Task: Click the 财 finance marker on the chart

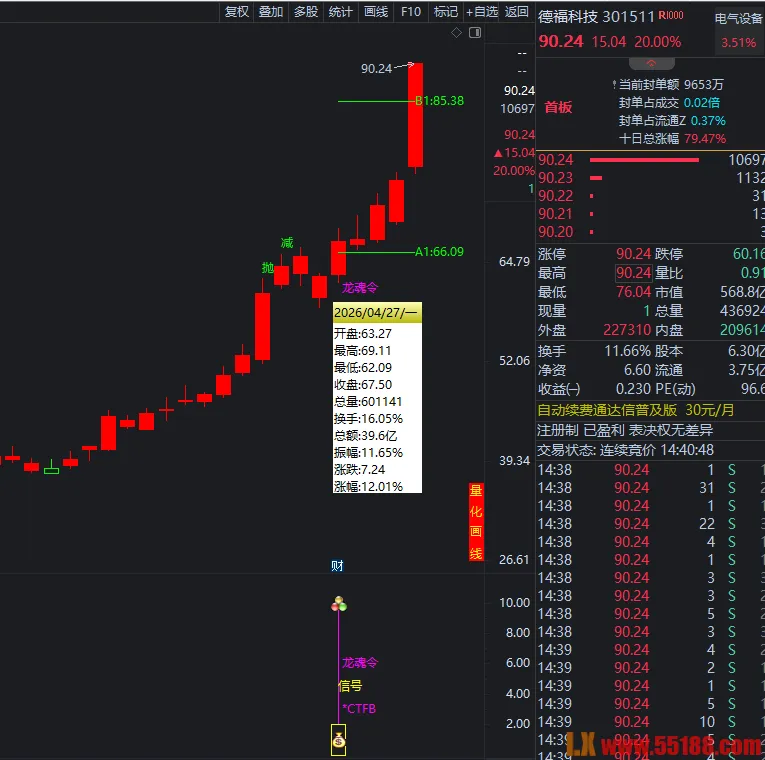Action: 337,566
